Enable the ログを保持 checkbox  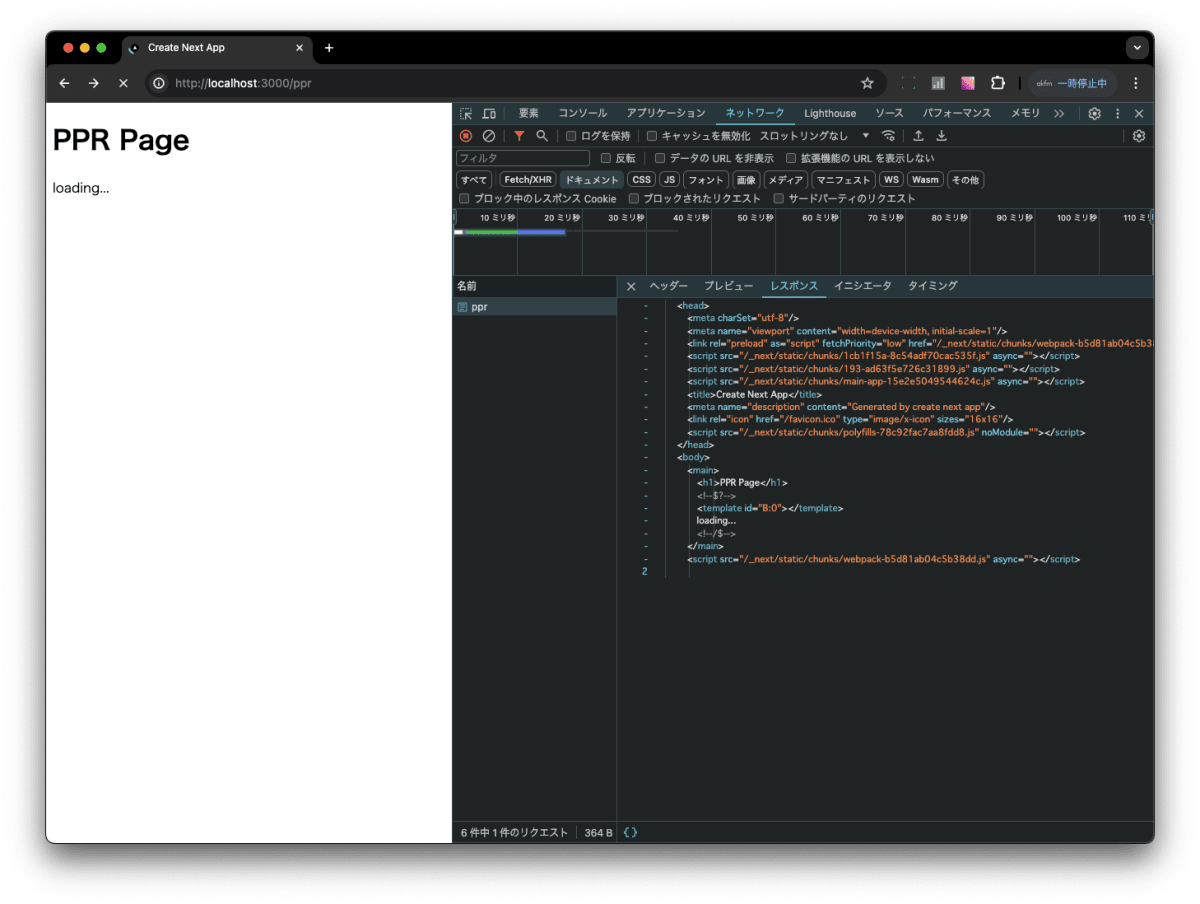(x=571, y=136)
